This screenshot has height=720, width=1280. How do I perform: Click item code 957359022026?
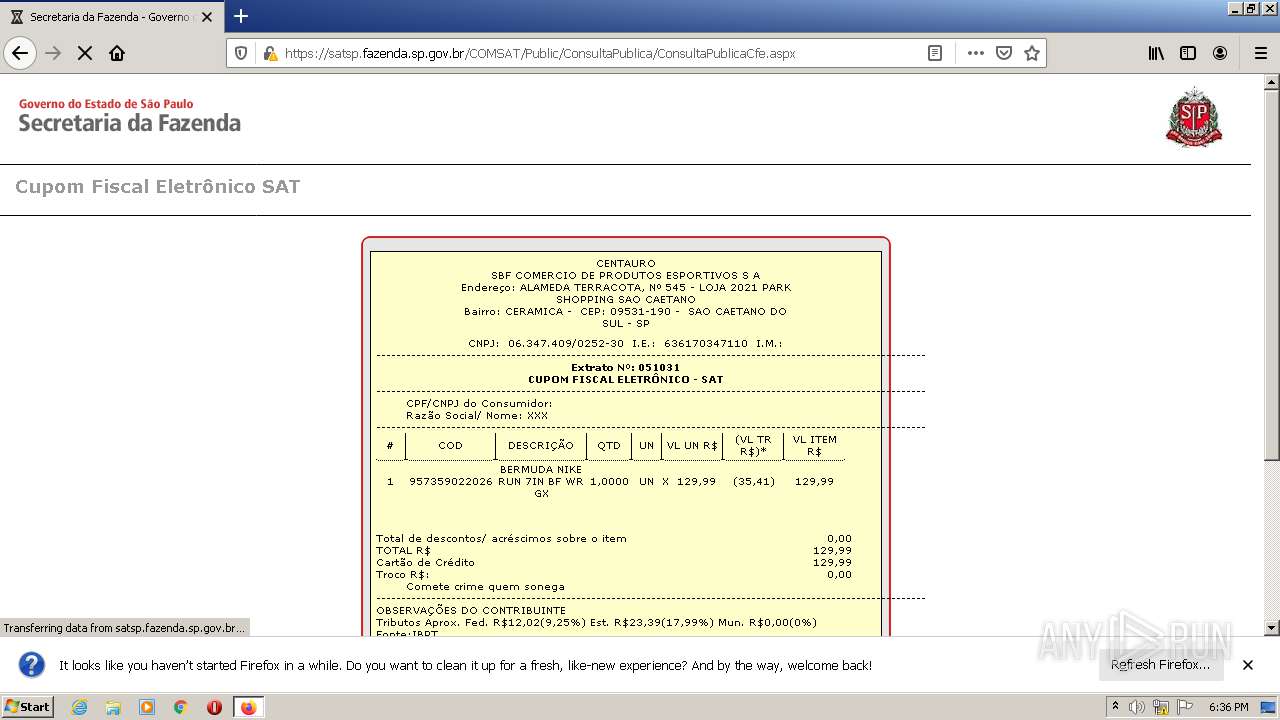[451, 482]
